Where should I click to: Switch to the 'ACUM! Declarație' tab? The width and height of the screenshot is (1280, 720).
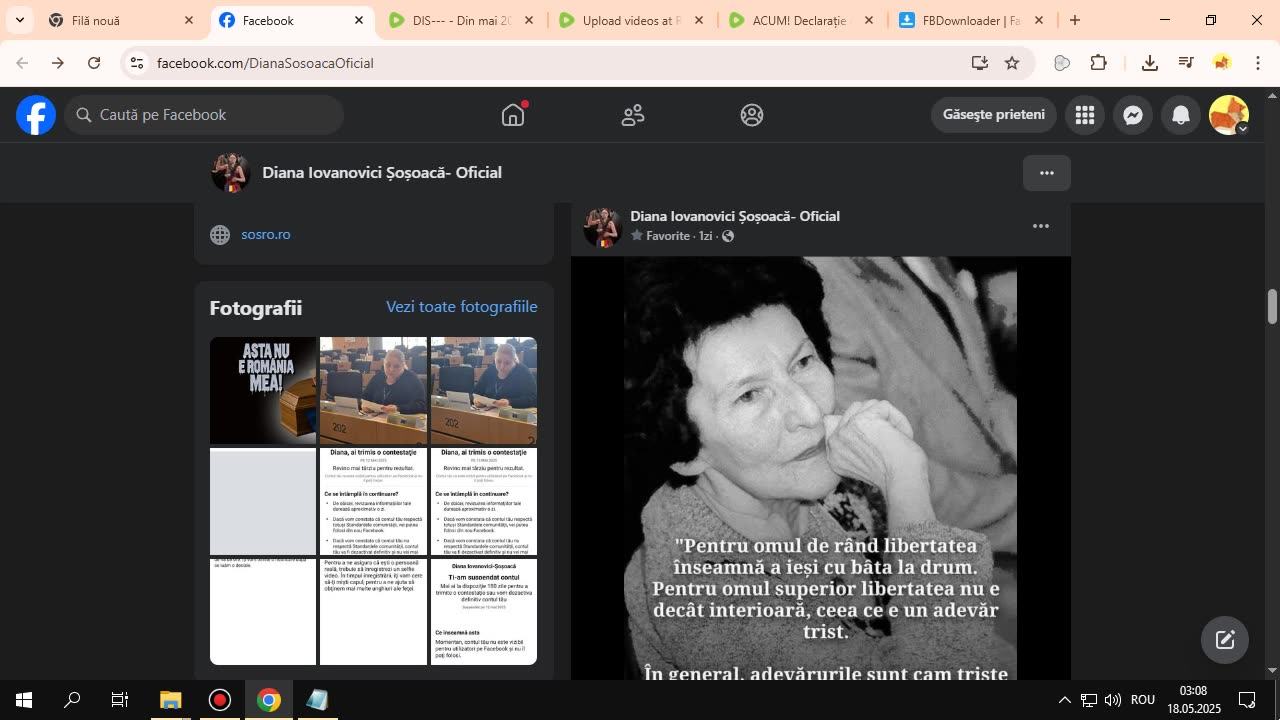801,20
